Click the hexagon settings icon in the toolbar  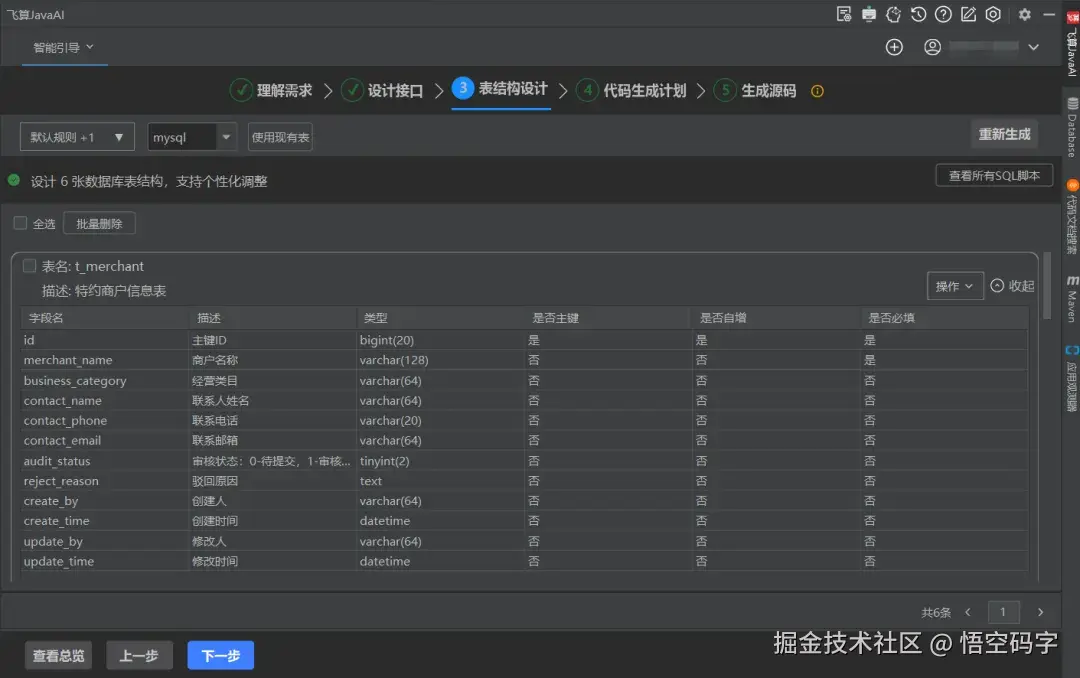pyautogui.click(x=993, y=14)
